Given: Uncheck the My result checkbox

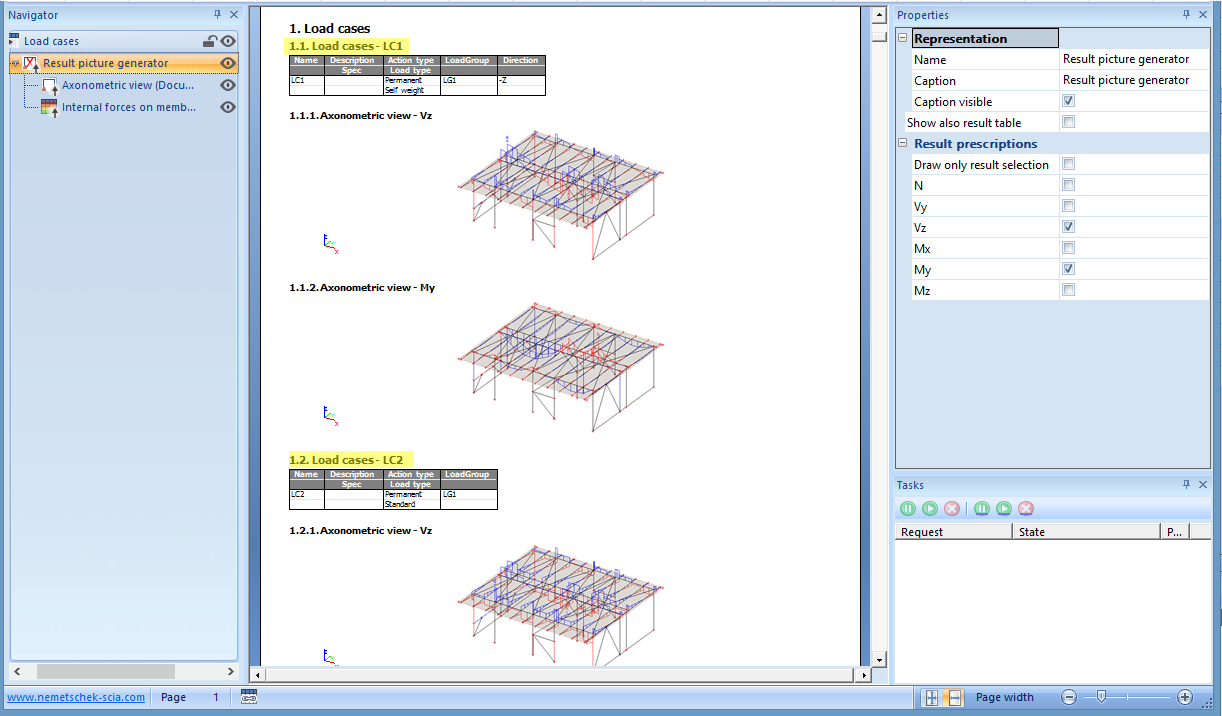Looking at the screenshot, I should (1069, 269).
